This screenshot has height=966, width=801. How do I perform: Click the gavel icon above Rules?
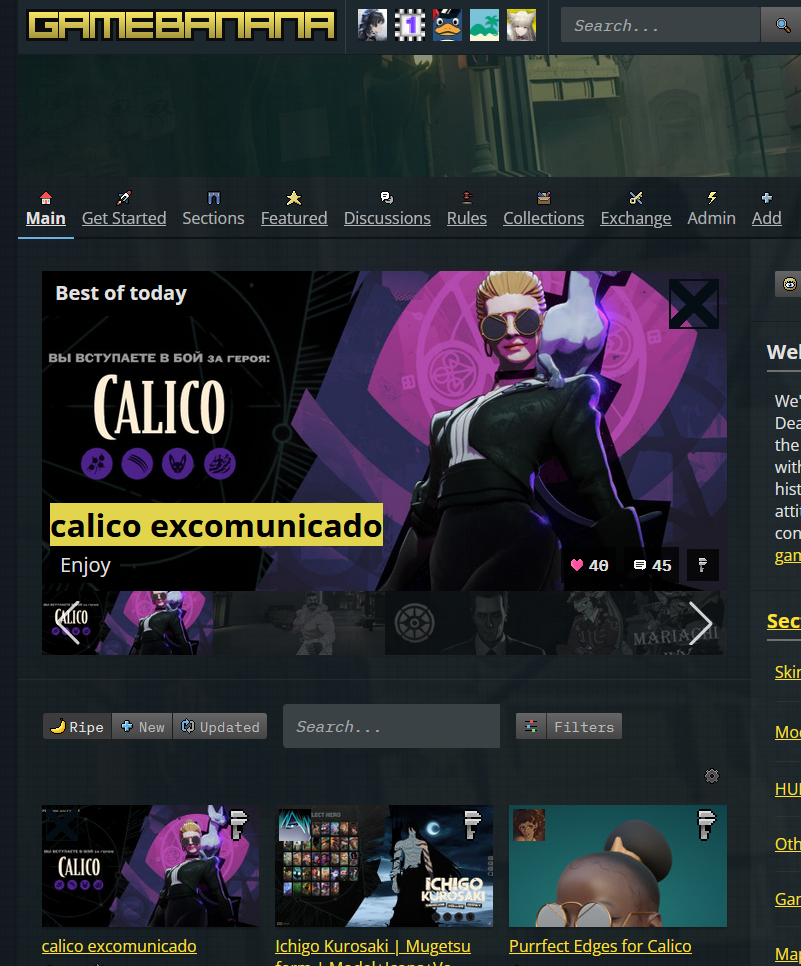coord(467,198)
